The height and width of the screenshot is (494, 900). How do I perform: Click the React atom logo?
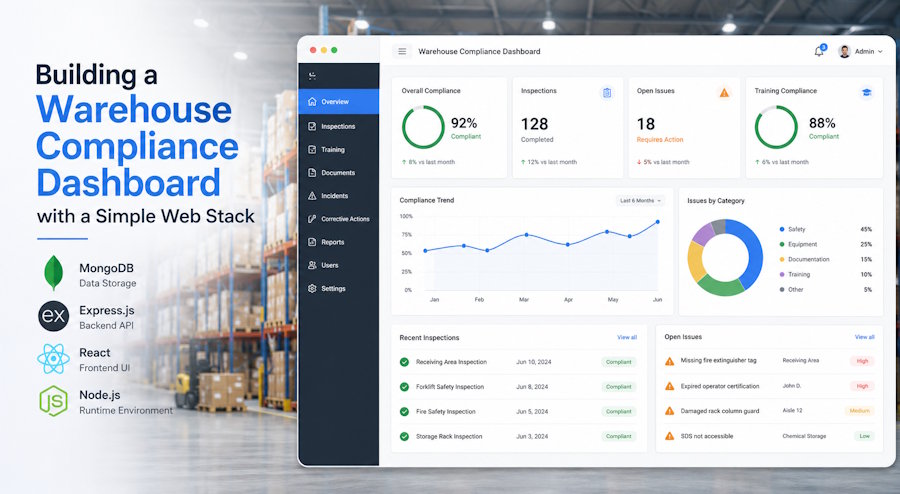point(53,359)
